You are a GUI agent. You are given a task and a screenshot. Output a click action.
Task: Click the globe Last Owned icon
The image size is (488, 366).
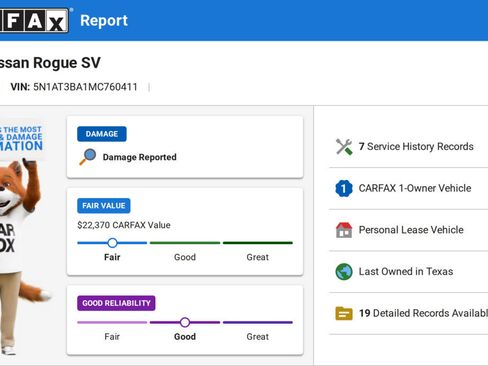click(x=344, y=272)
